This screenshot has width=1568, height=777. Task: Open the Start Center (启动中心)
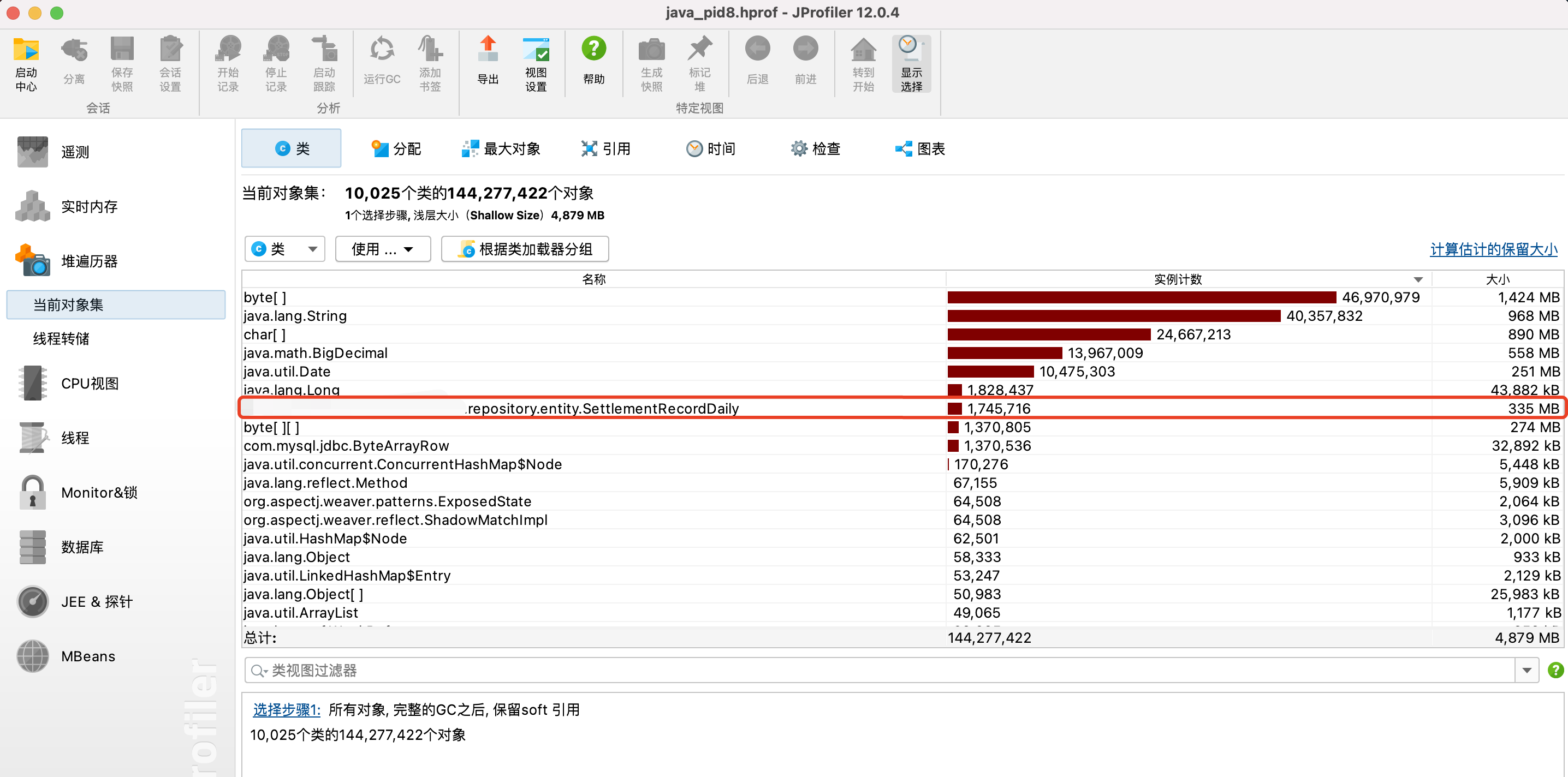coord(26,64)
